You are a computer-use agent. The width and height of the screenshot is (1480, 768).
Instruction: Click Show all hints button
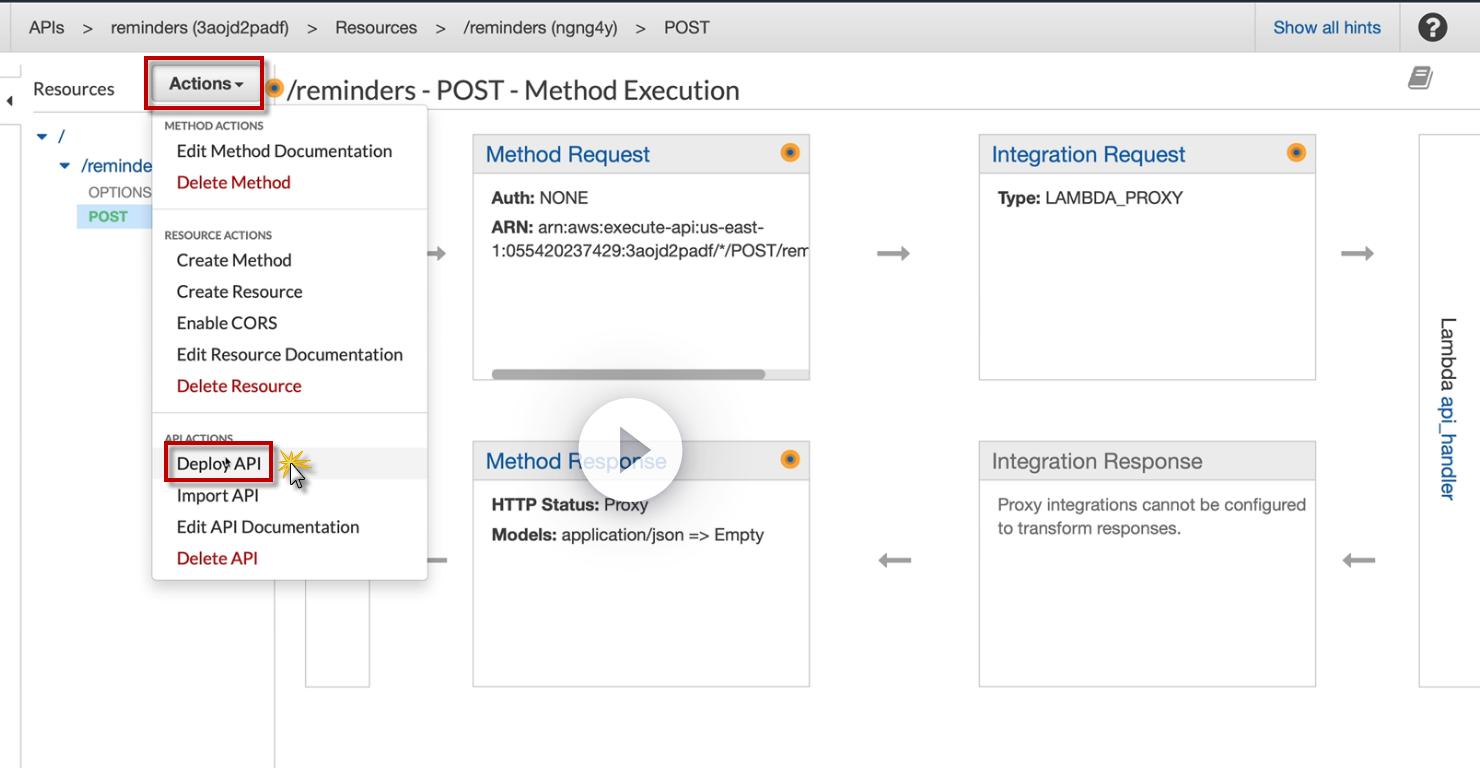1326,28
